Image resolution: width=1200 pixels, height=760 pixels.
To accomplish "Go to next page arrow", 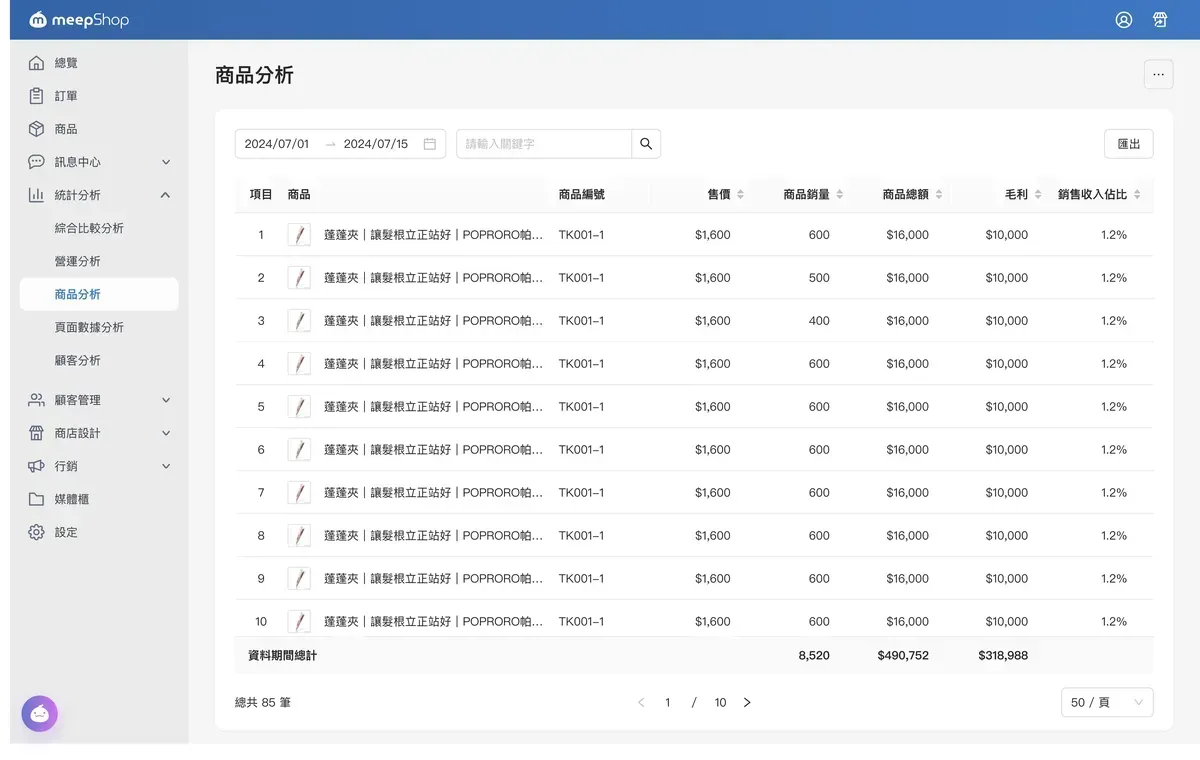I will pyautogui.click(x=747, y=703).
